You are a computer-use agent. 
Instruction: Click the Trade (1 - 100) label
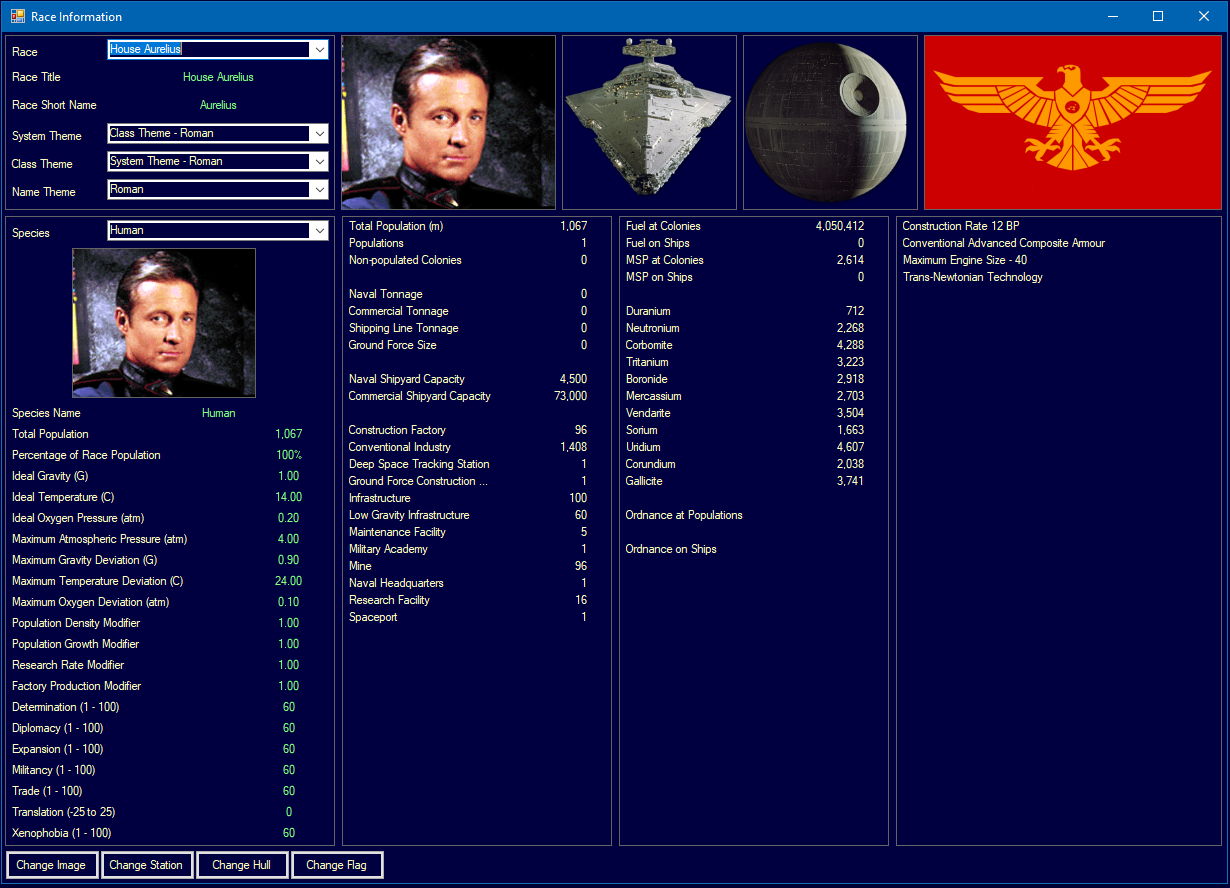click(x=47, y=791)
